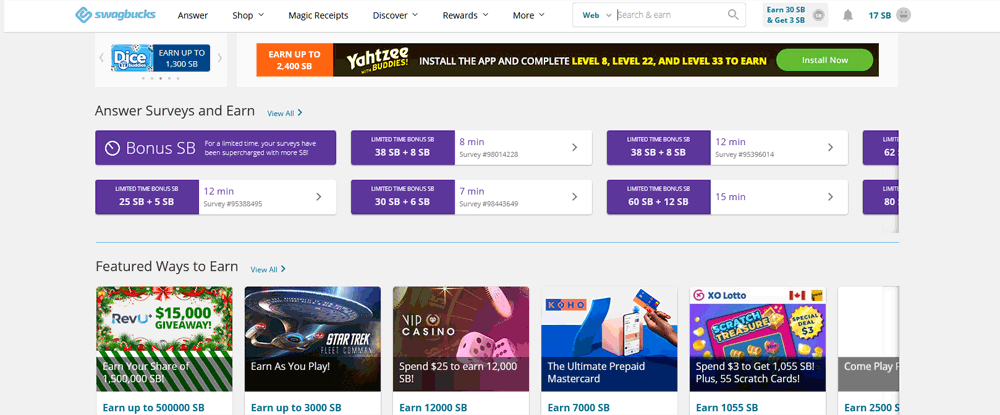Open survey #95388495 arrow
Image resolution: width=1000 pixels, height=415 pixels.
pyautogui.click(x=319, y=196)
